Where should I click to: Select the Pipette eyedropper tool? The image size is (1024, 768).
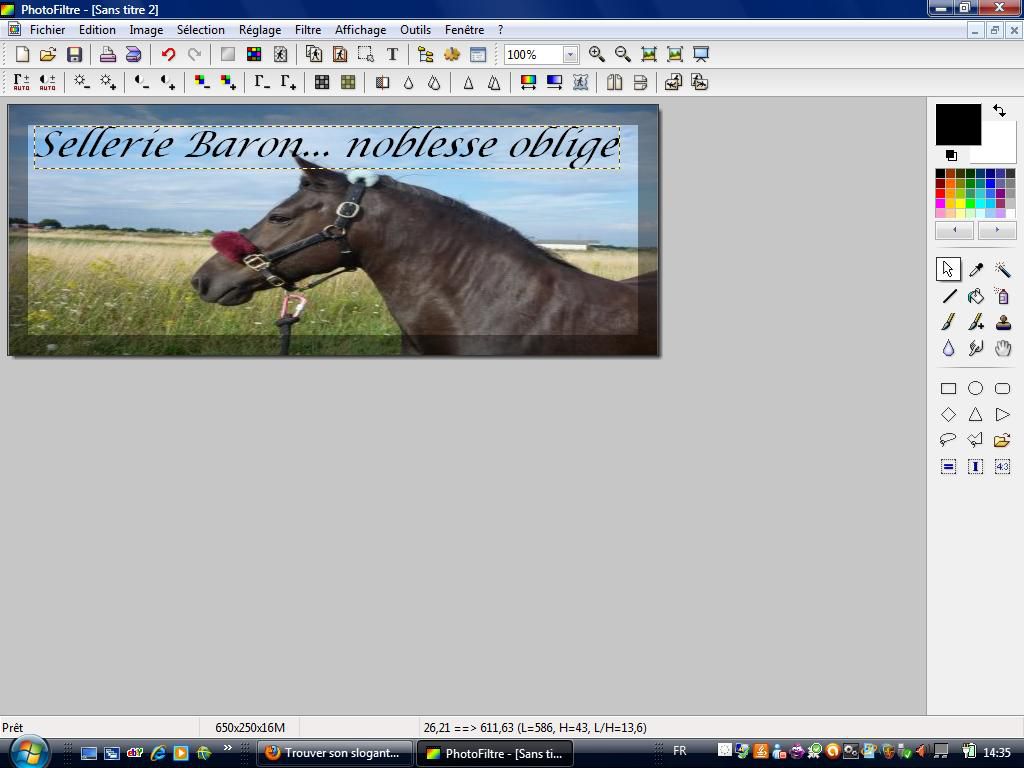975,270
